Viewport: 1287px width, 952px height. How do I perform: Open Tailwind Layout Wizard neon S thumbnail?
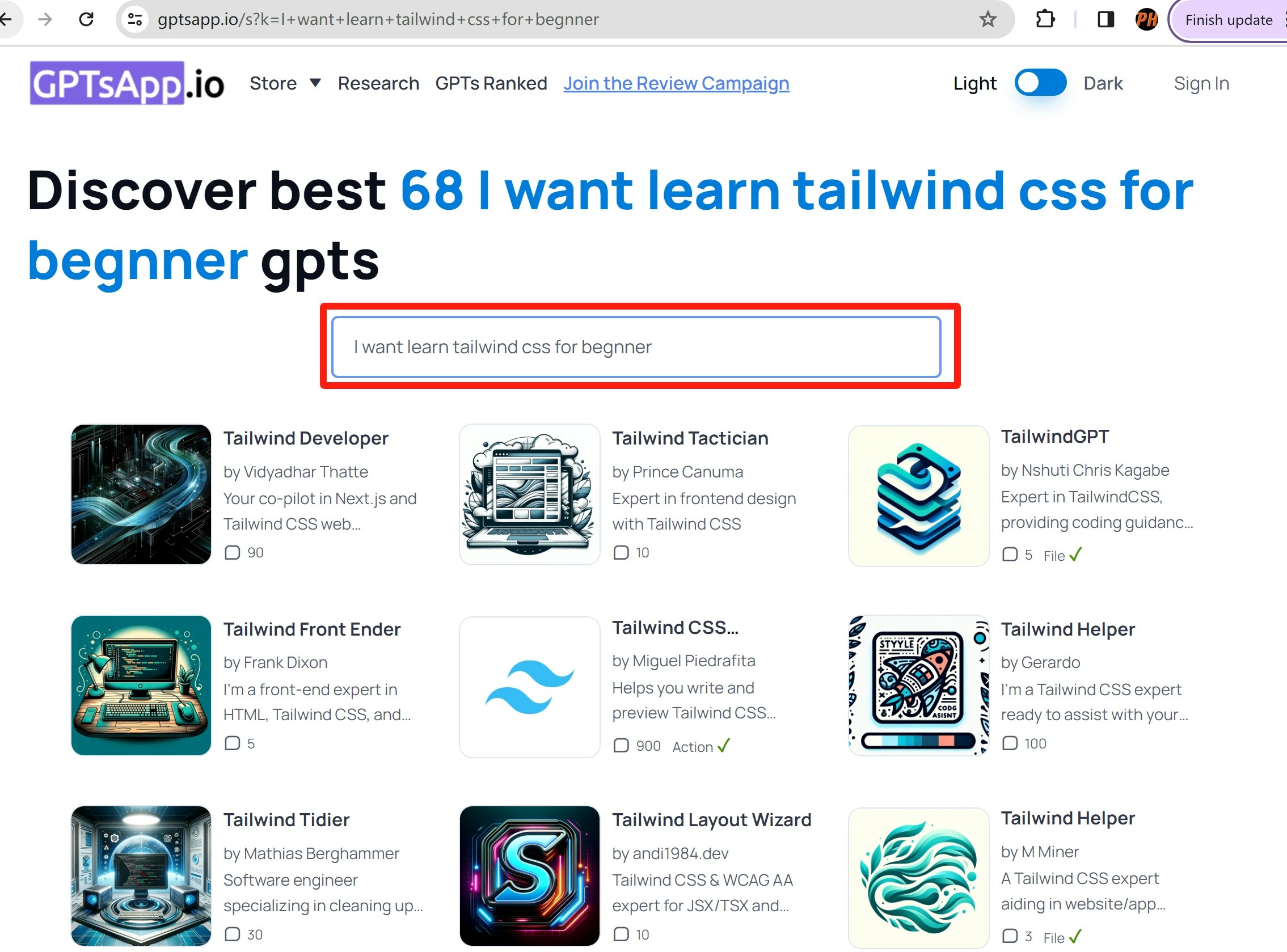(x=529, y=875)
